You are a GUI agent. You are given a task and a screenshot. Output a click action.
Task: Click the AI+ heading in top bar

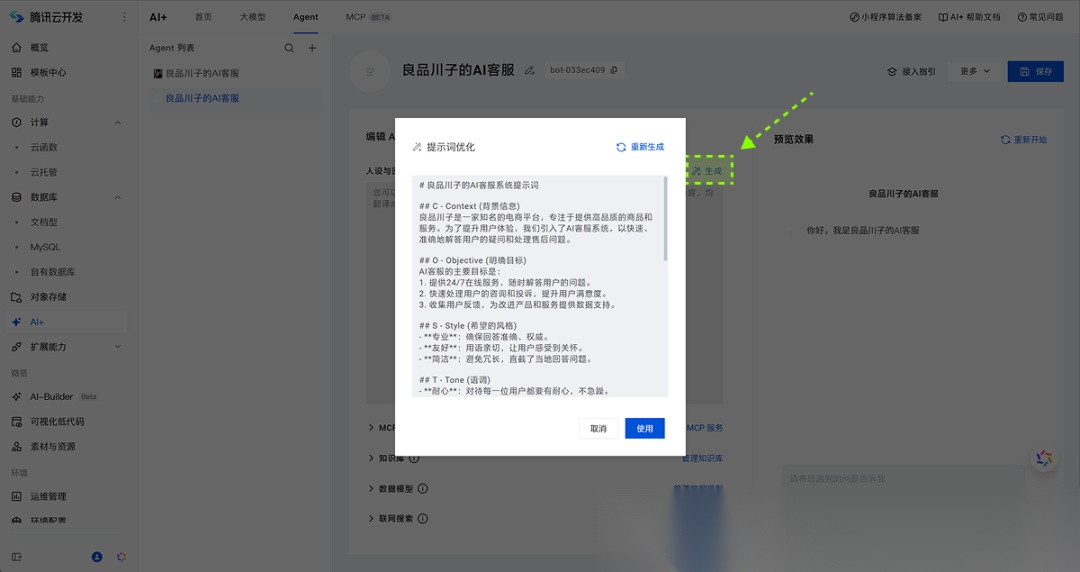click(158, 17)
